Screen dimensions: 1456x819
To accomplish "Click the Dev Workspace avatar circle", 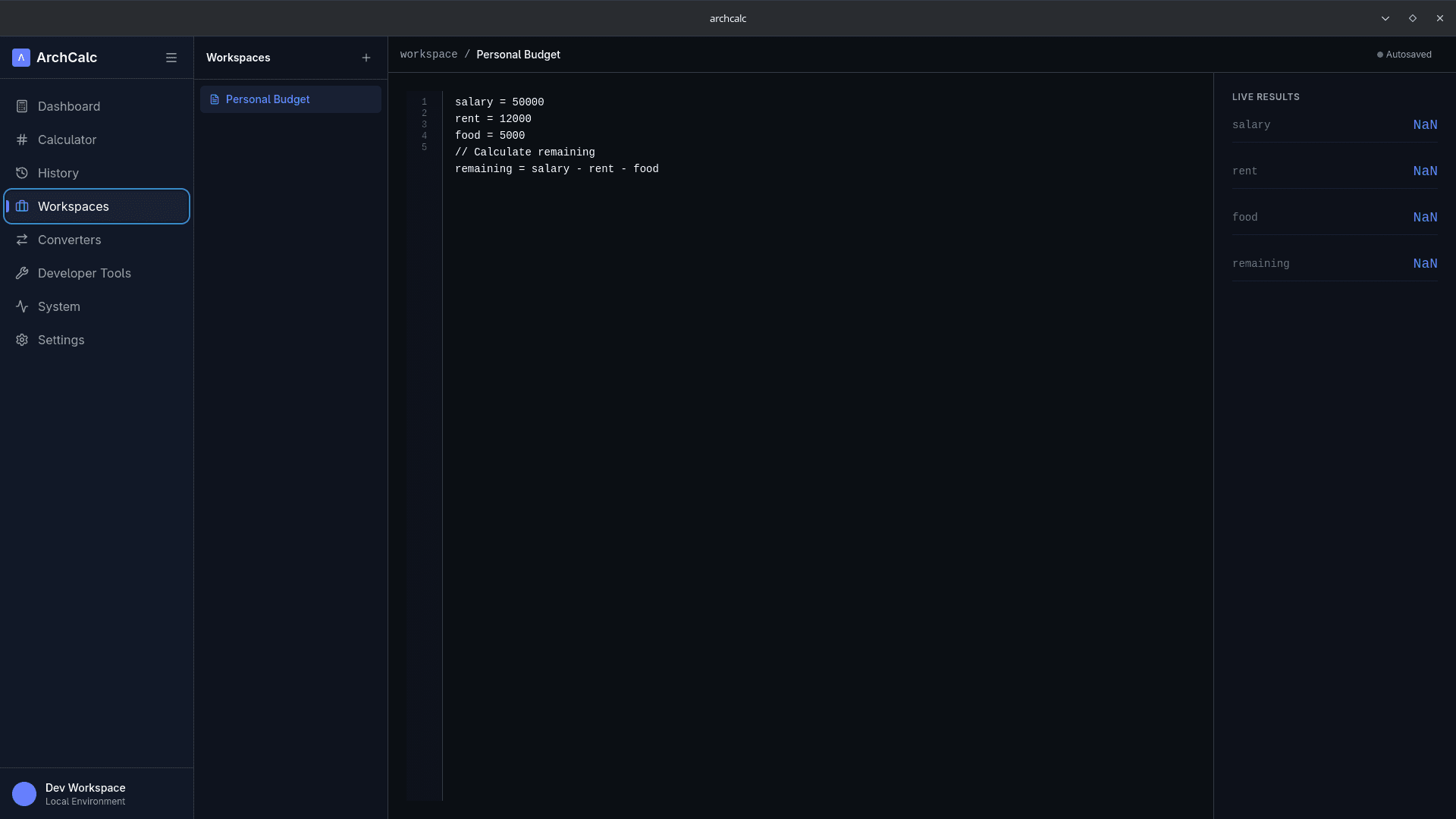I will click(x=24, y=794).
